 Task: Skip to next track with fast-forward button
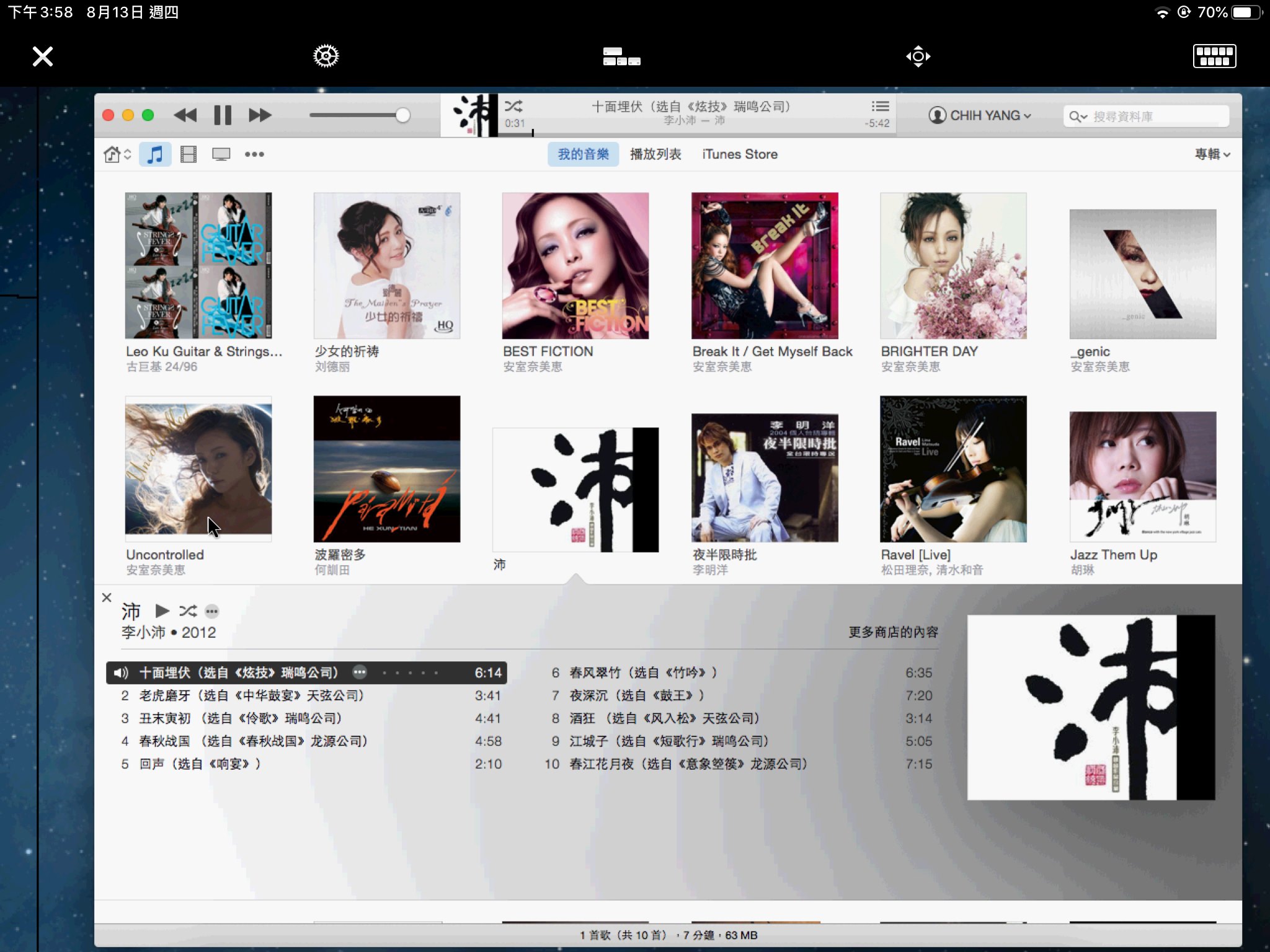tap(260, 115)
